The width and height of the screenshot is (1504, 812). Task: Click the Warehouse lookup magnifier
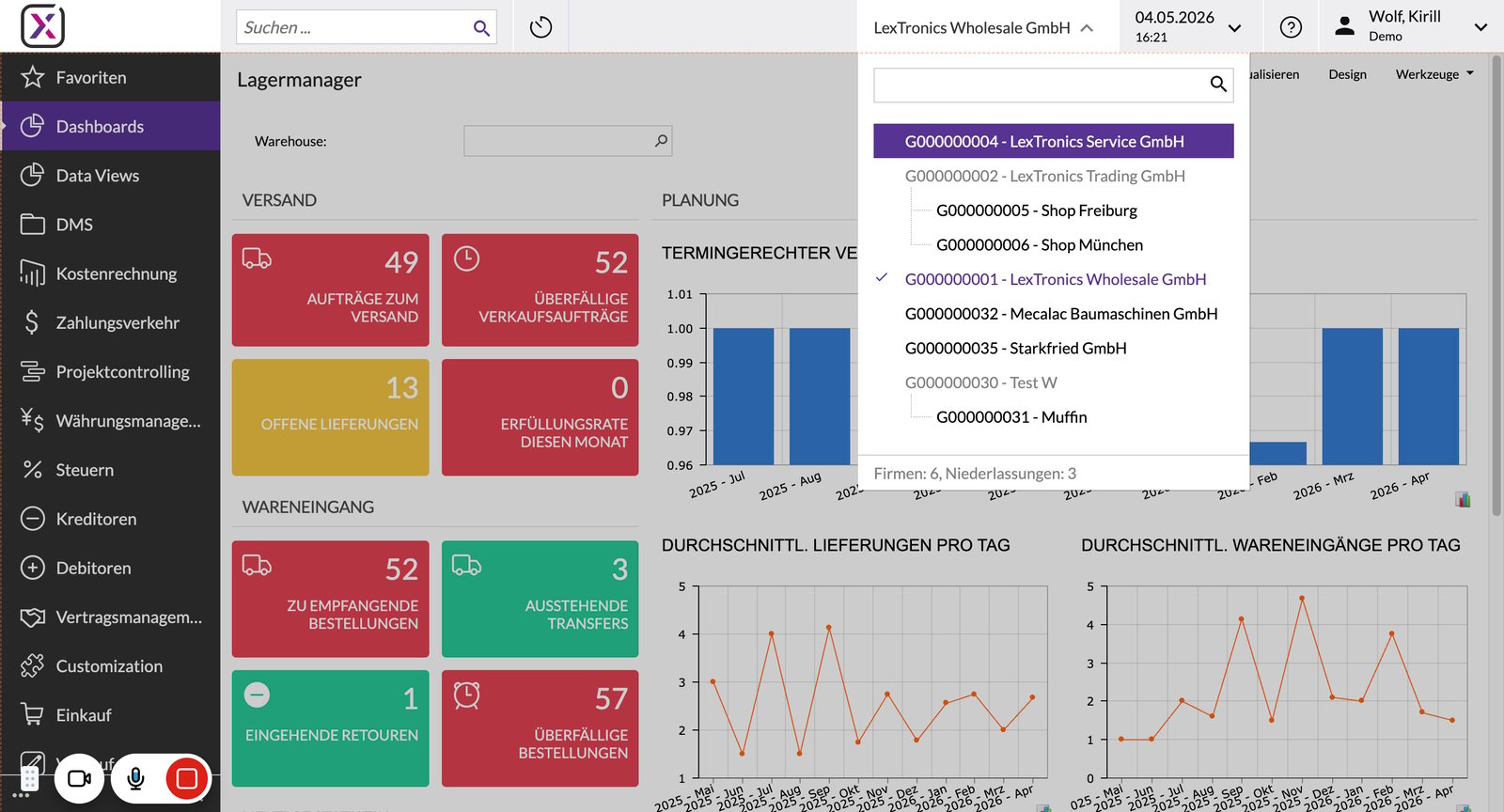tap(662, 141)
